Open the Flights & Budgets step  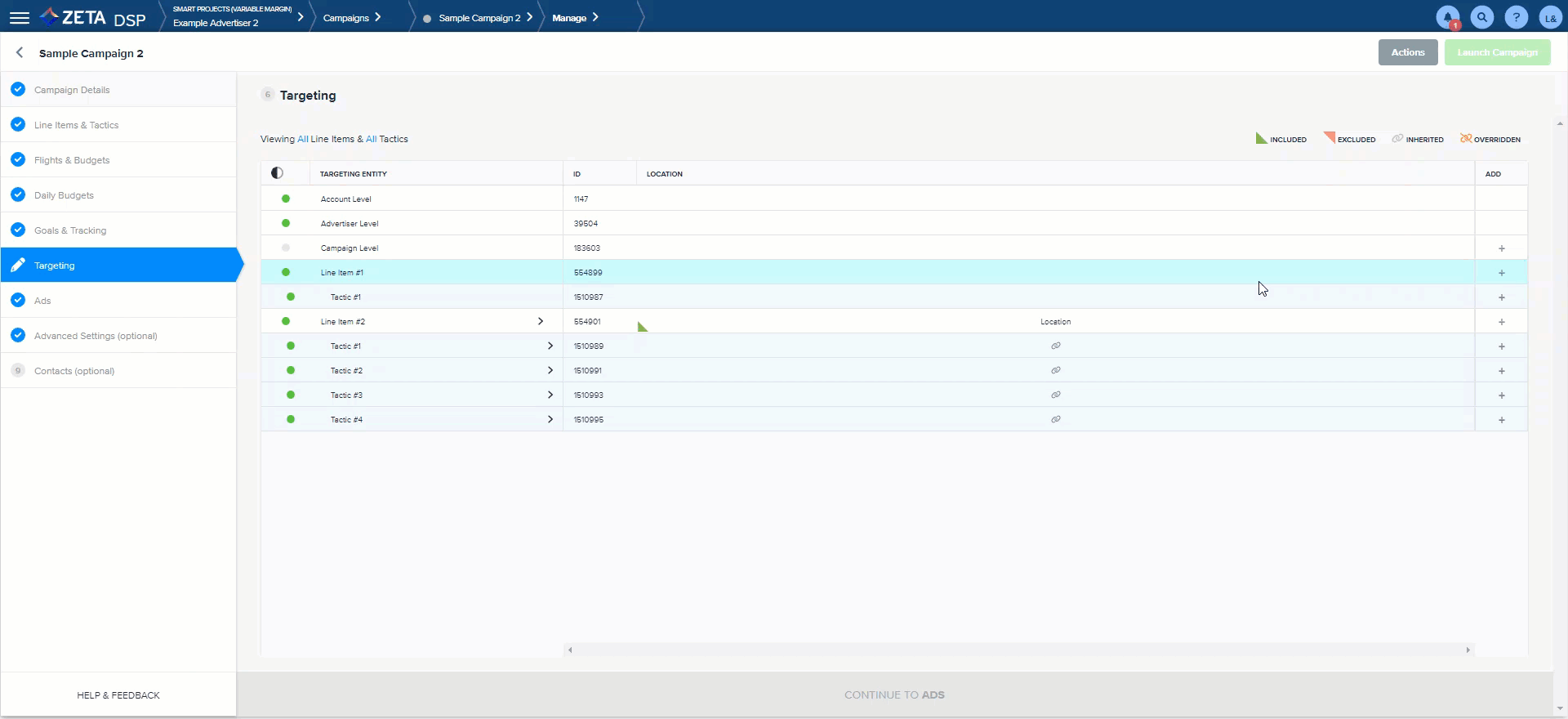(x=72, y=160)
